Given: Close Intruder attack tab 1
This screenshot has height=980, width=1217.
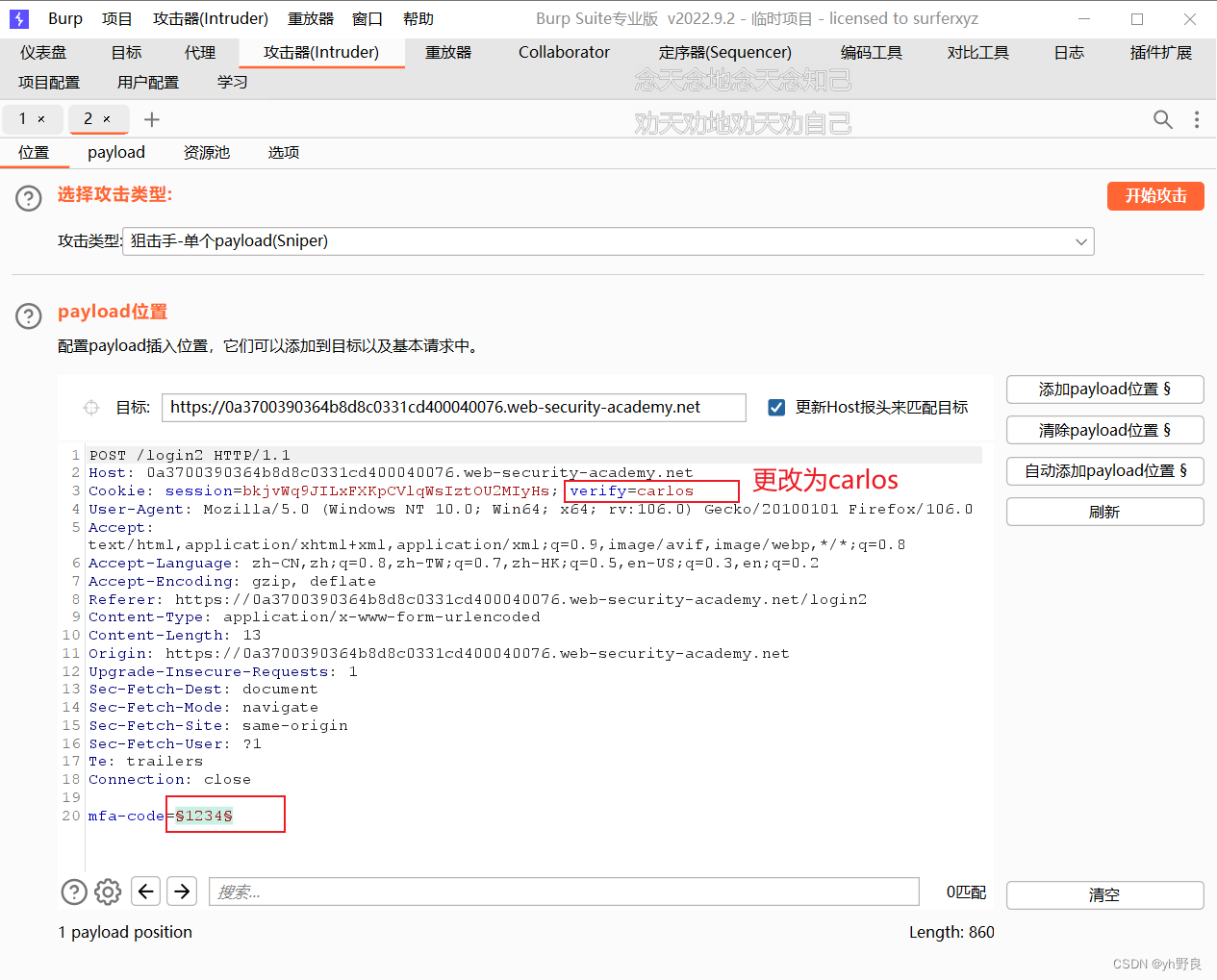Looking at the screenshot, I should pyautogui.click(x=41, y=119).
